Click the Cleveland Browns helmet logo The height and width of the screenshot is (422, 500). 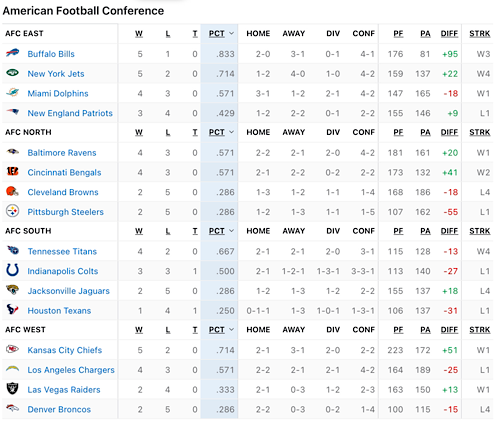point(13,191)
